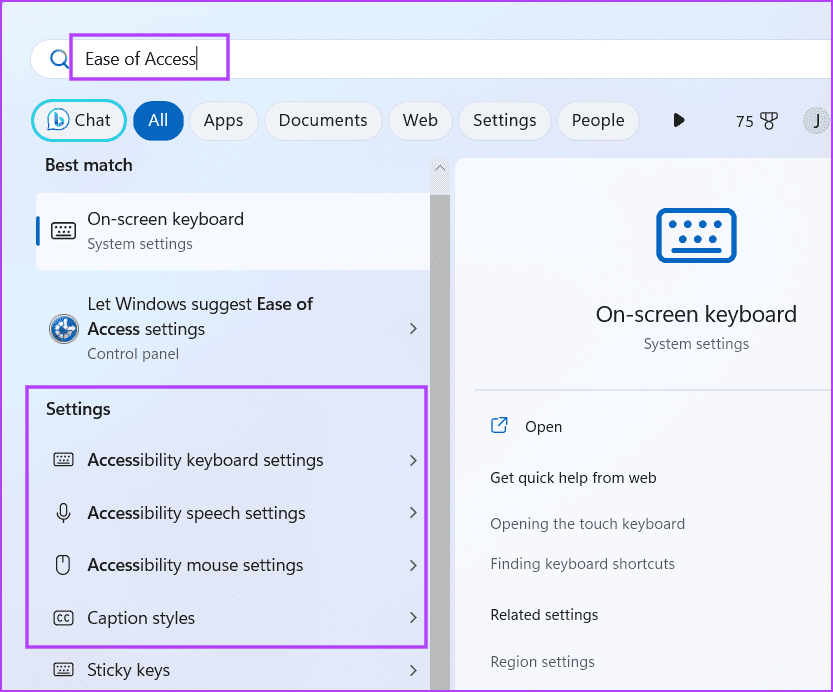This screenshot has height=692, width=833.
Task: Expand Let Windows suggest Ease of Access chevron
Action: pyautogui.click(x=413, y=329)
